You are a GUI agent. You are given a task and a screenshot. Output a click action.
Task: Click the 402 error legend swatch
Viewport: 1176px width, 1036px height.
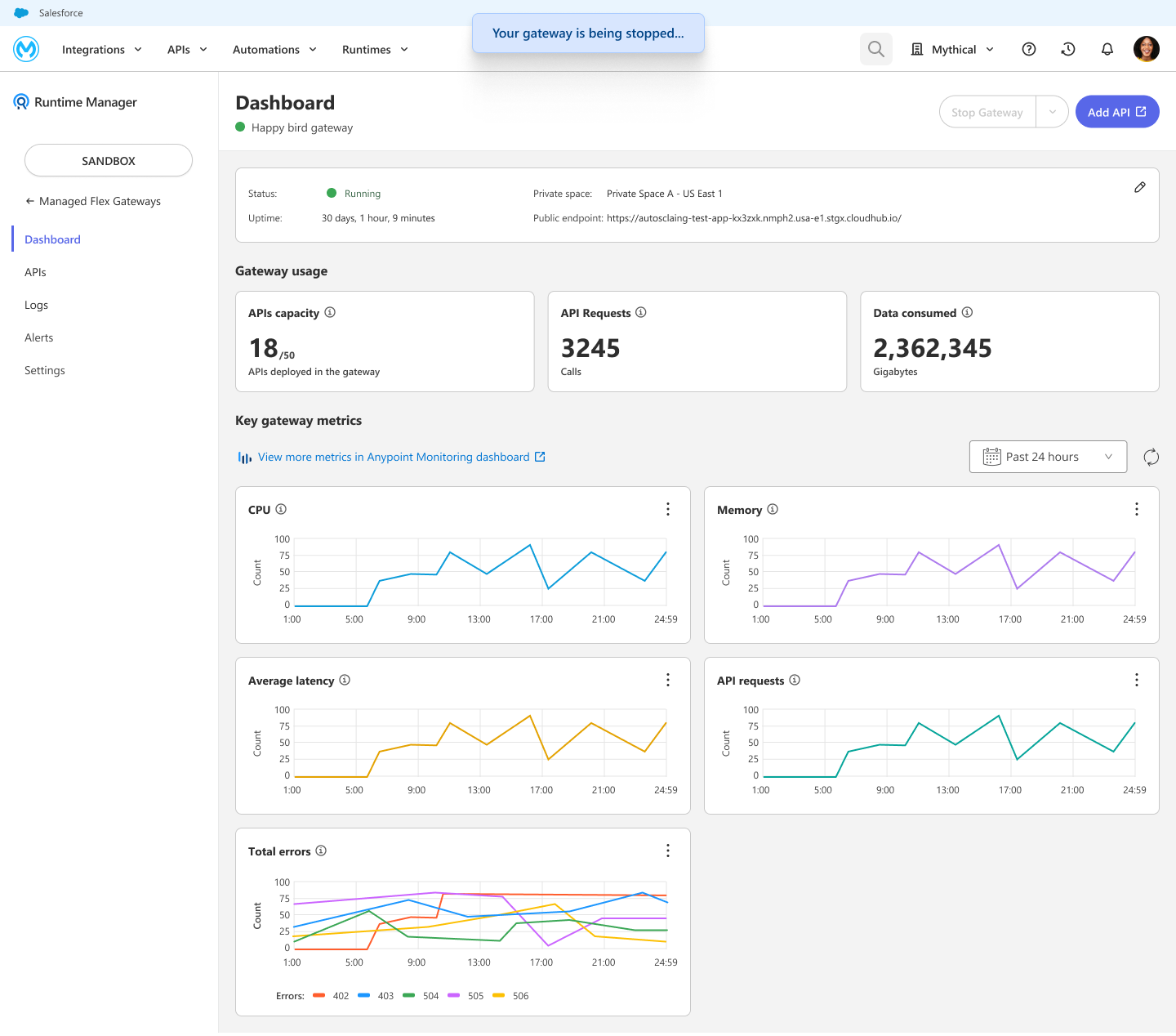click(x=319, y=995)
